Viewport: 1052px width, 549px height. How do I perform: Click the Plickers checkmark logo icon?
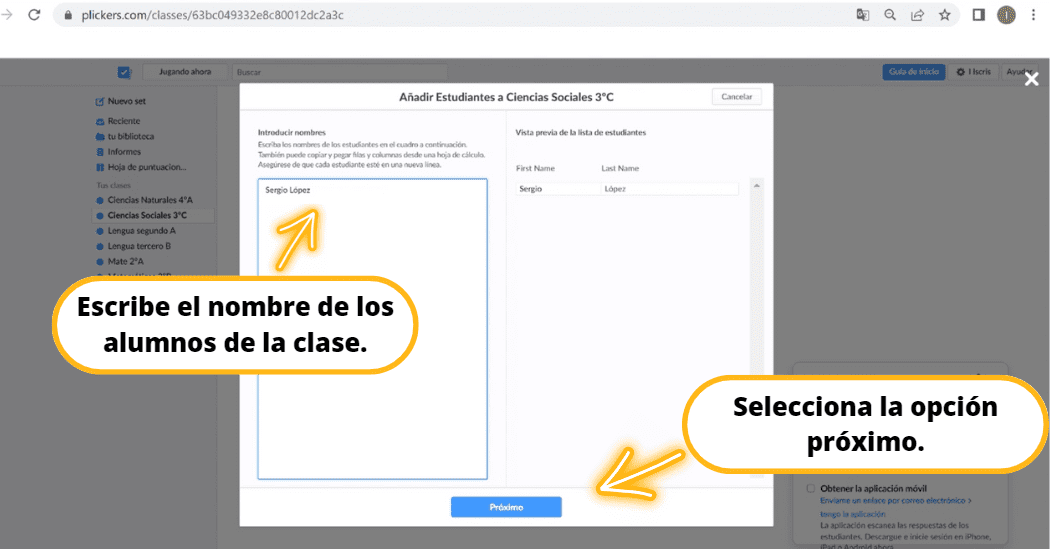click(x=124, y=72)
